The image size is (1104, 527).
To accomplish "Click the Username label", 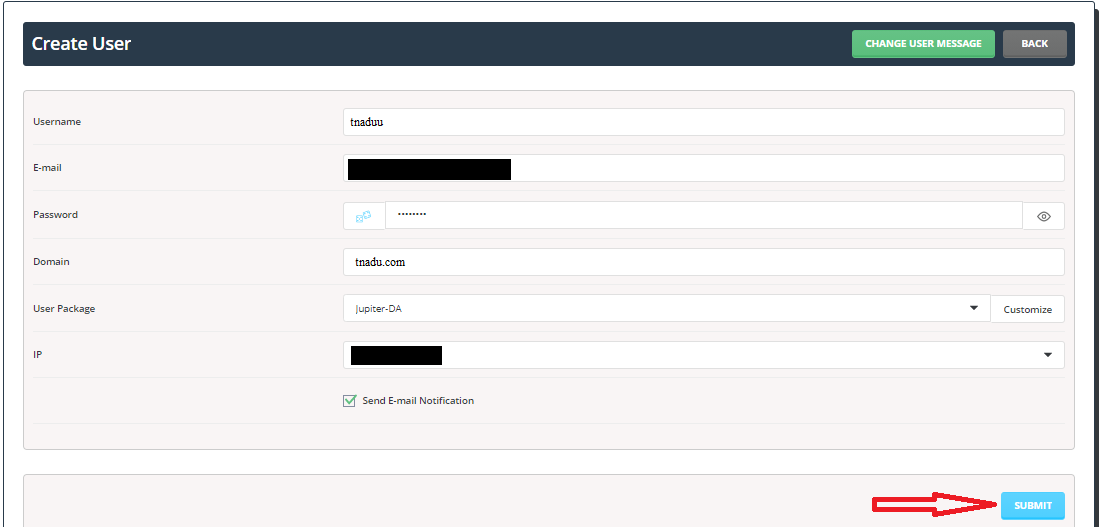I will pos(57,122).
